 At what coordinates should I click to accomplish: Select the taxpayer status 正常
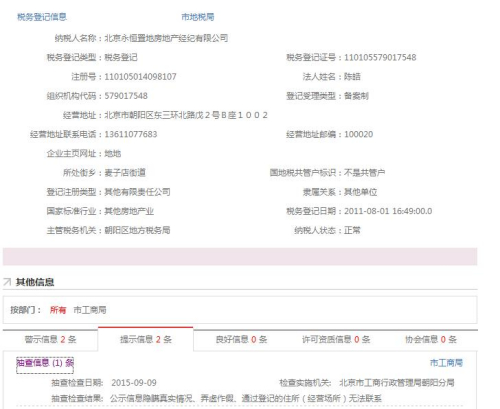click(x=352, y=230)
